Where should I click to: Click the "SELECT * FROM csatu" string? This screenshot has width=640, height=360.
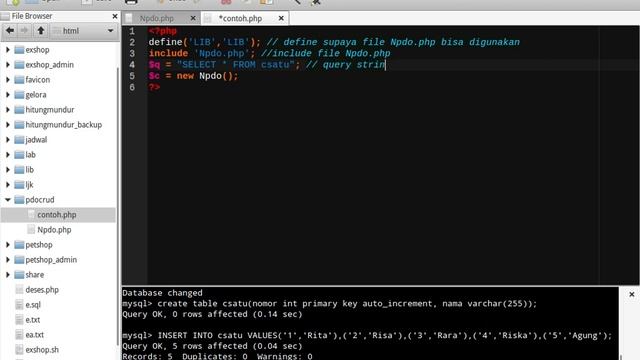point(236,65)
